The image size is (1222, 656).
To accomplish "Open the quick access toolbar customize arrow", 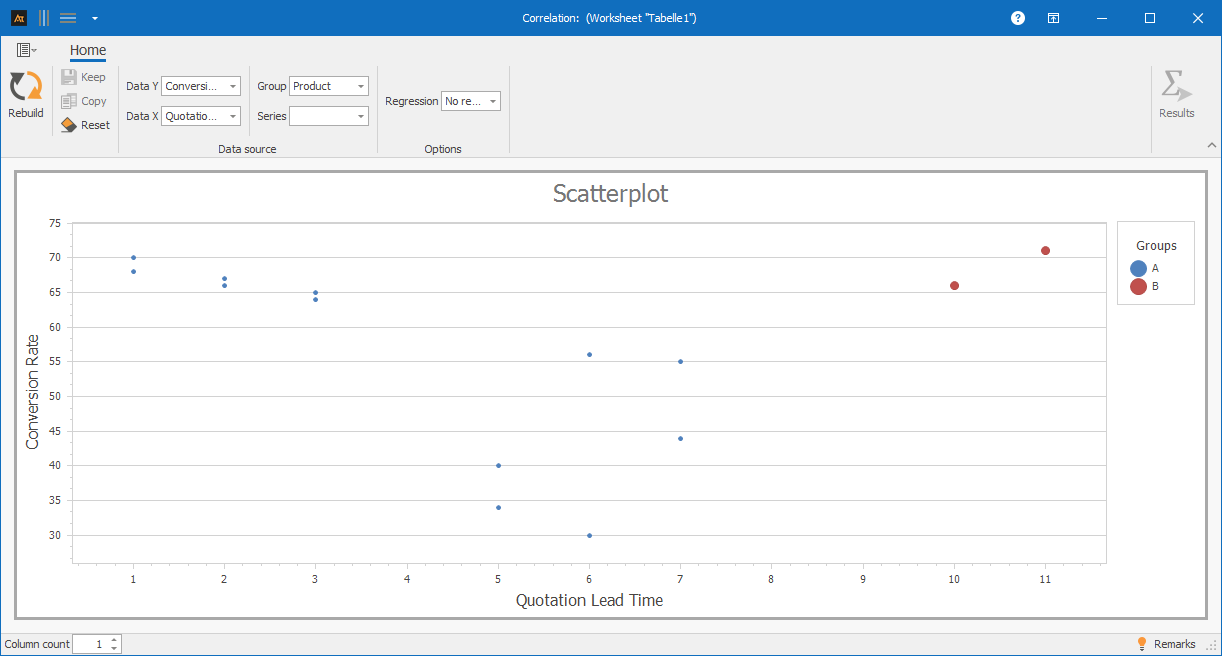I will click(94, 18).
